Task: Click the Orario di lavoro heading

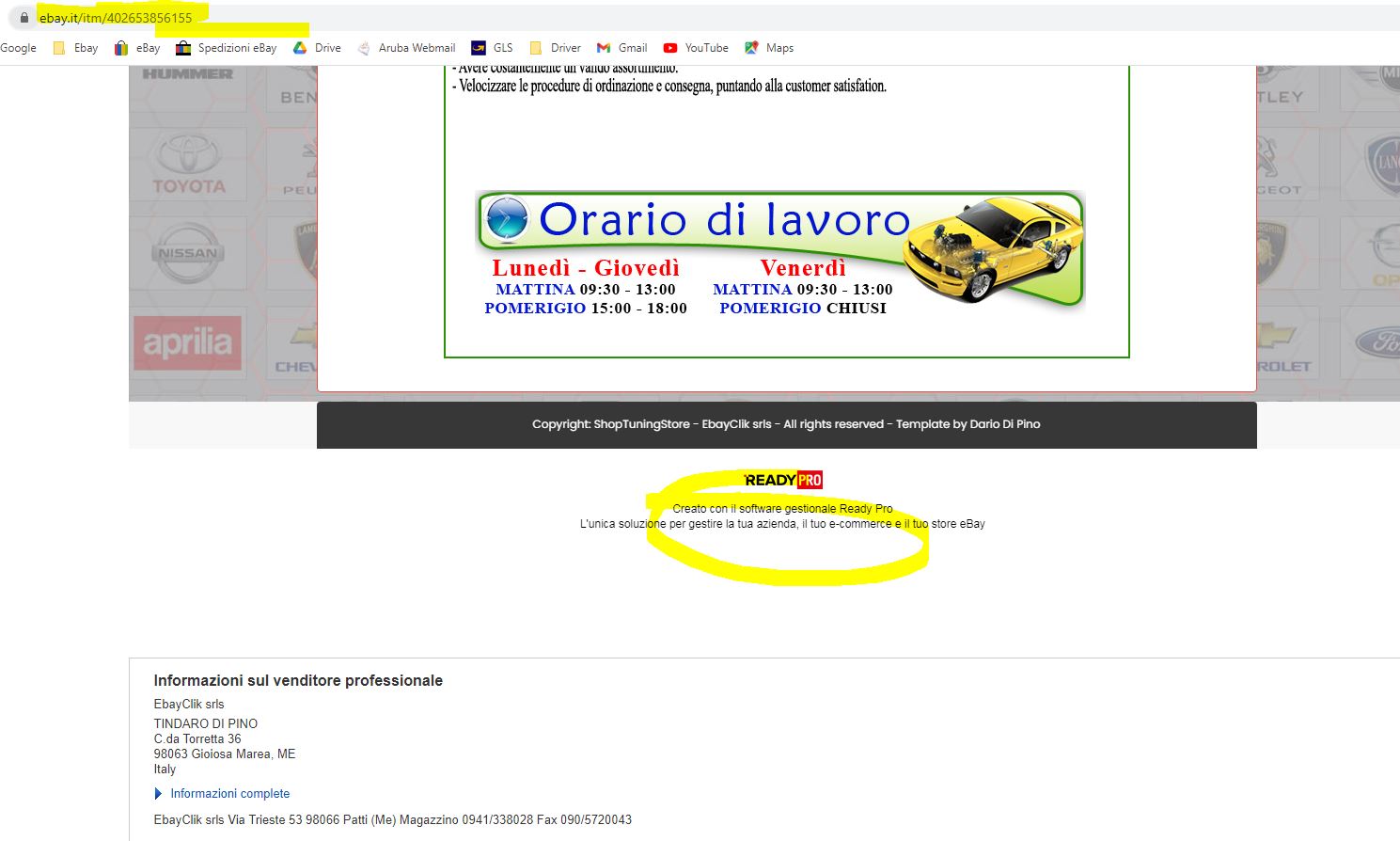Action: pos(724,219)
